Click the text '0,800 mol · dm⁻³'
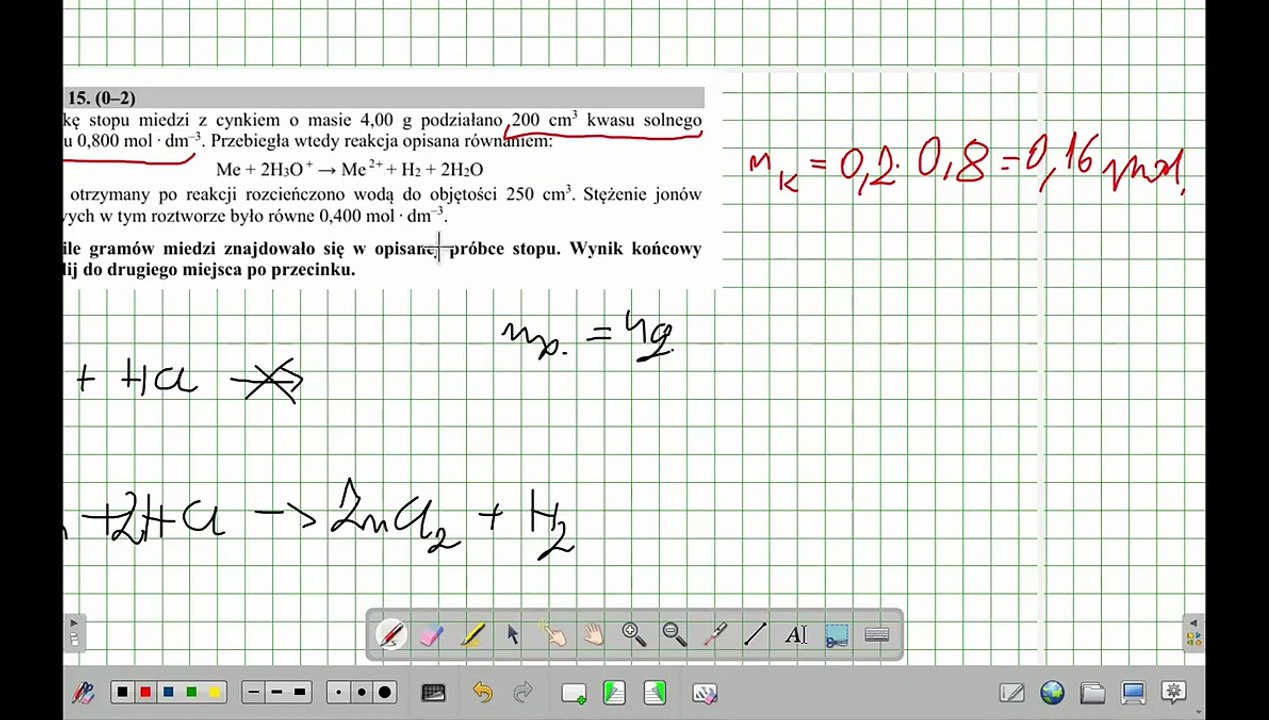Image resolution: width=1269 pixels, height=720 pixels. click(139, 141)
